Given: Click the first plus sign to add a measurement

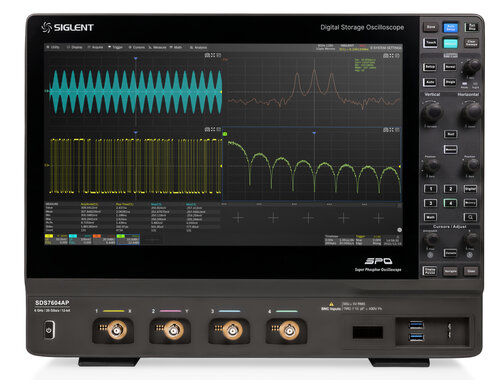Looking at the screenshot, I should [x=238, y=218].
